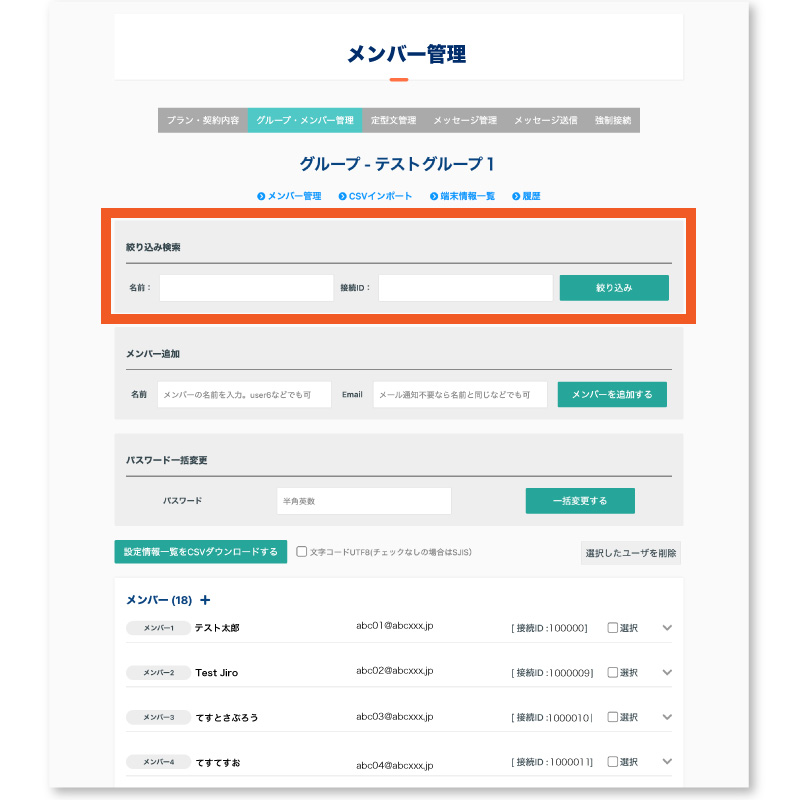The height and width of the screenshot is (800, 800).
Task: Check the 選択 box for テスト太郎
Action: [x=613, y=628]
